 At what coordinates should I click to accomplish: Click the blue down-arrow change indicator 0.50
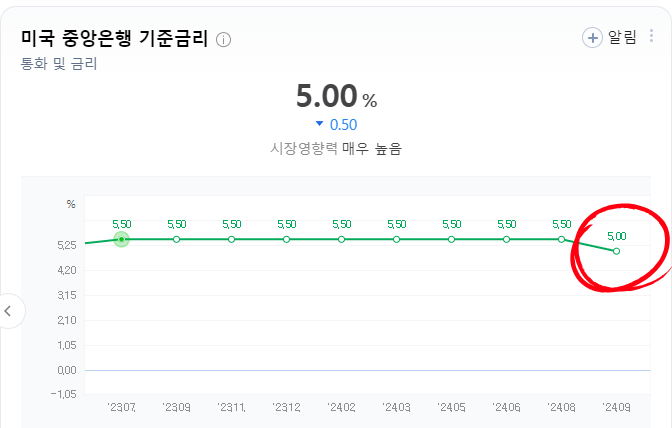click(x=336, y=125)
